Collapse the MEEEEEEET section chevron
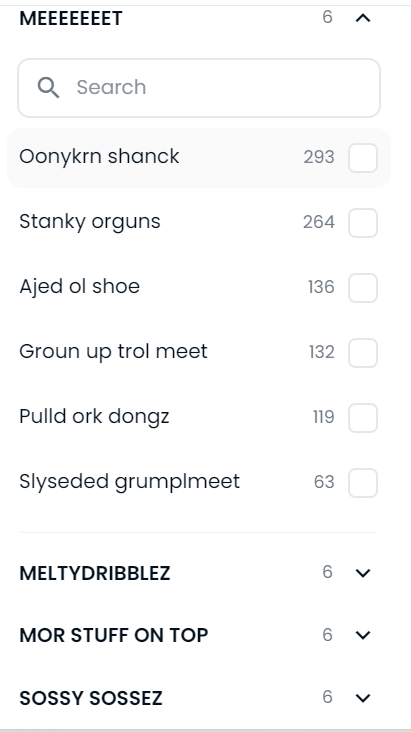 tap(363, 18)
